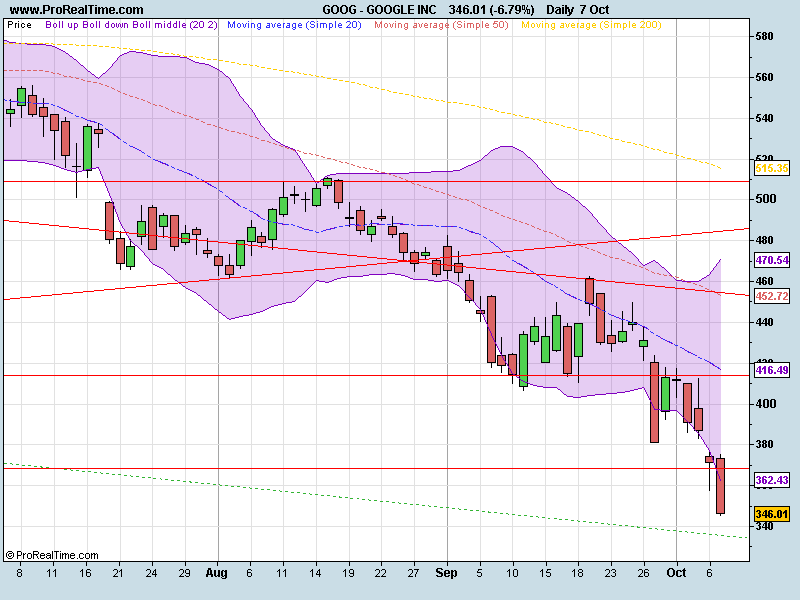Screen dimensions: 800x600
Task: Select the 416.49 value tag
Action: click(772, 370)
